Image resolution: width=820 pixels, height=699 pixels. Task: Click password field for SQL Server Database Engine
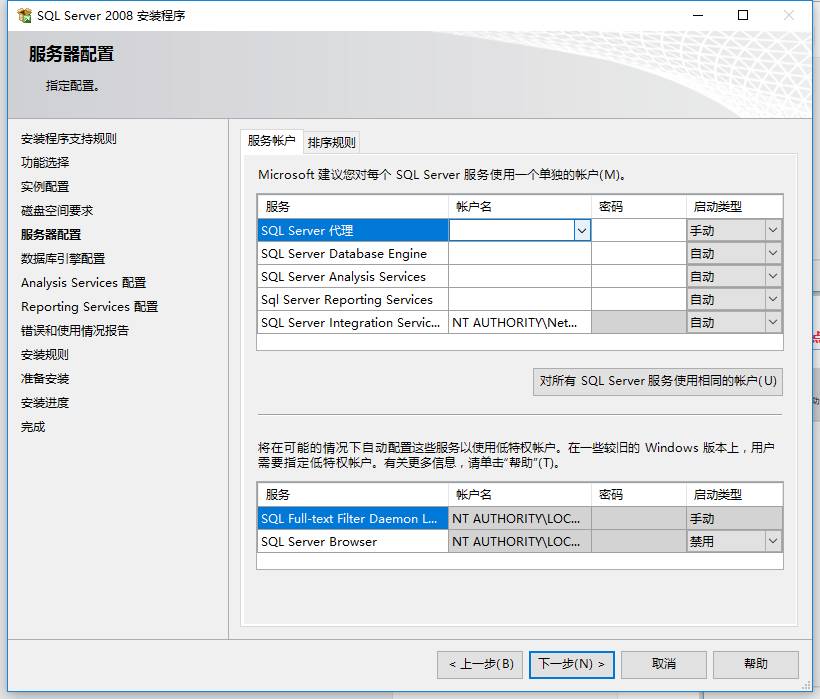[x=637, y=254]
